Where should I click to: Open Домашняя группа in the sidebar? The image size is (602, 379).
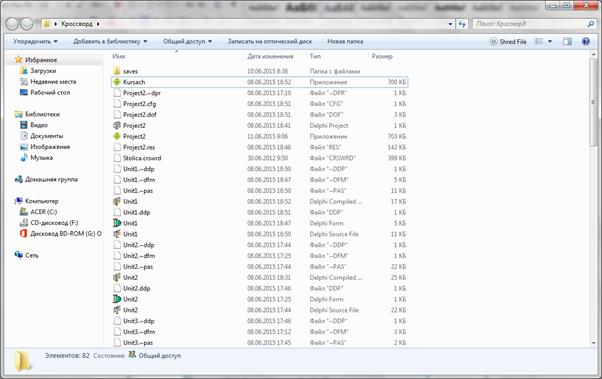pos(46,179)
